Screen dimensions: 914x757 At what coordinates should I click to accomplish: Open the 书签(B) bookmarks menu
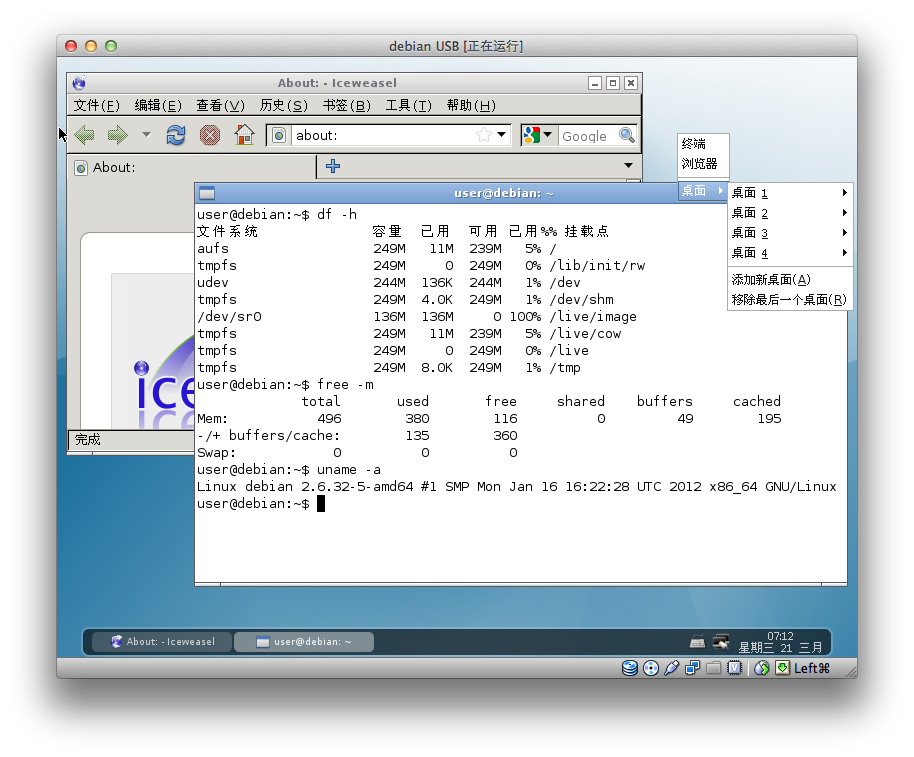tap(346, 106)
